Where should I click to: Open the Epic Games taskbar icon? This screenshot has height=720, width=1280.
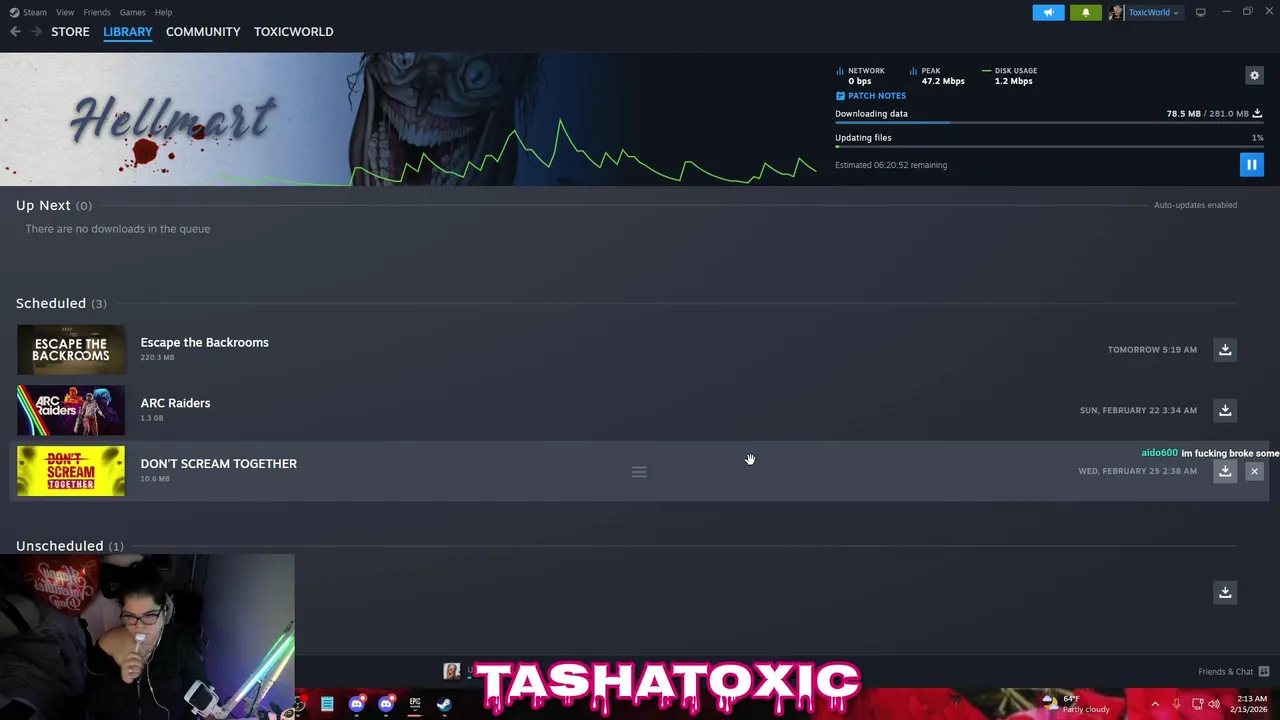point(415,704)
